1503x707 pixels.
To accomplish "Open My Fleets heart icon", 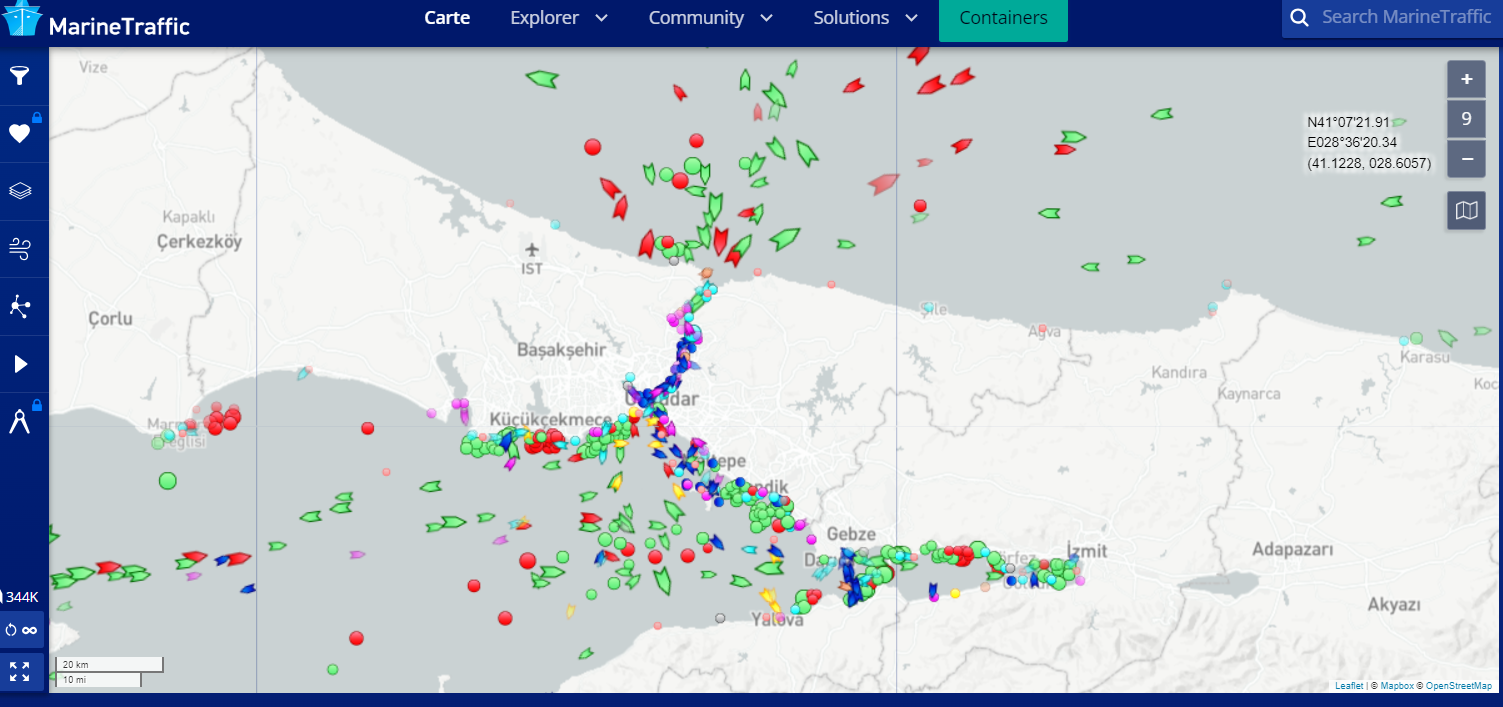I will pyautogui.click(x=20, y=133).
